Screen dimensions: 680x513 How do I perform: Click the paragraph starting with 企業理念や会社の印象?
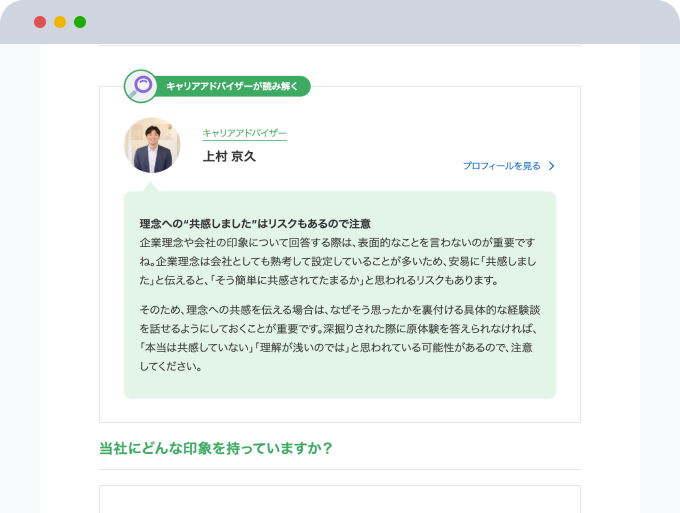[338, 261]
